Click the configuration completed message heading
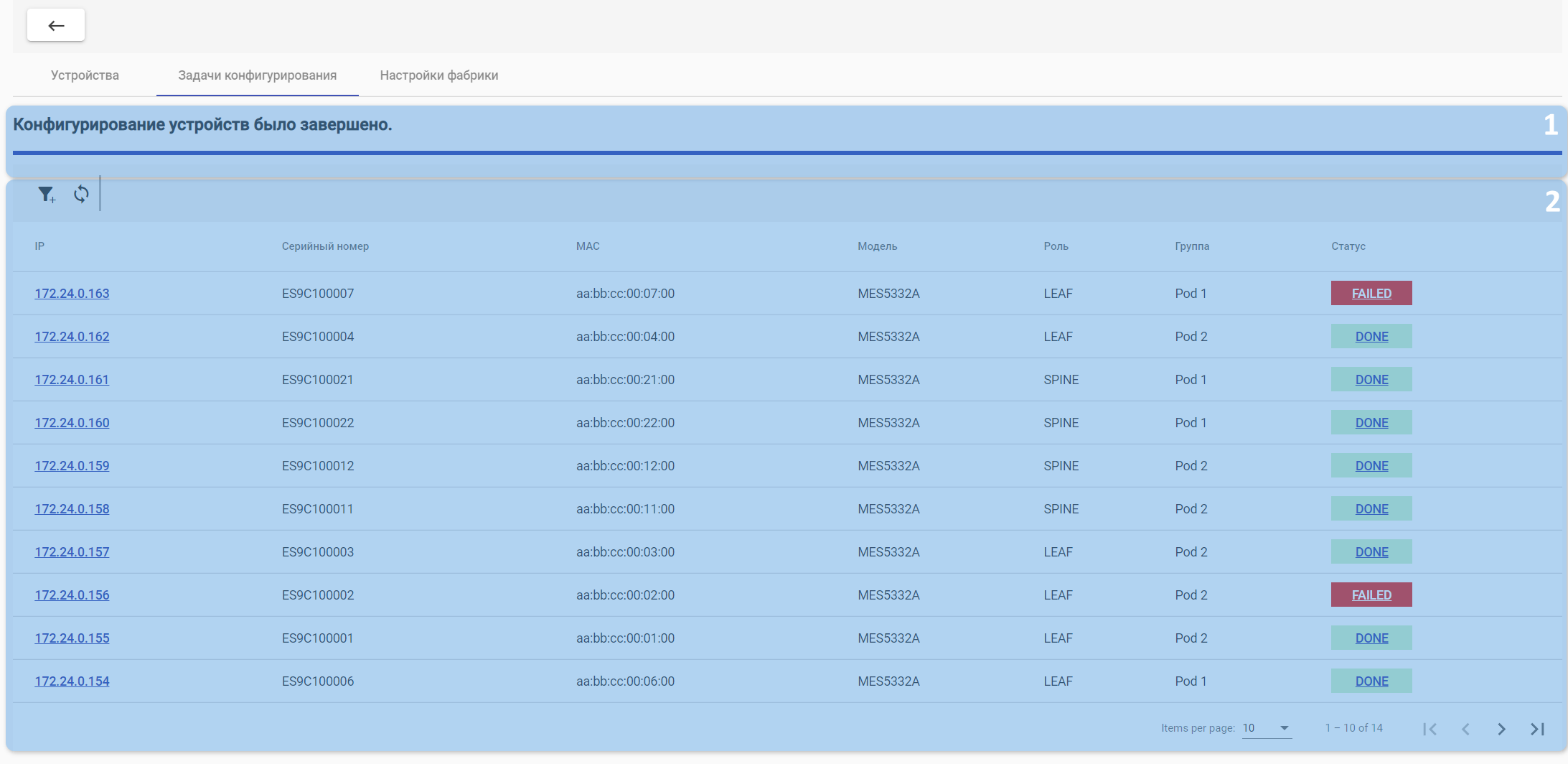 point(202,125)
